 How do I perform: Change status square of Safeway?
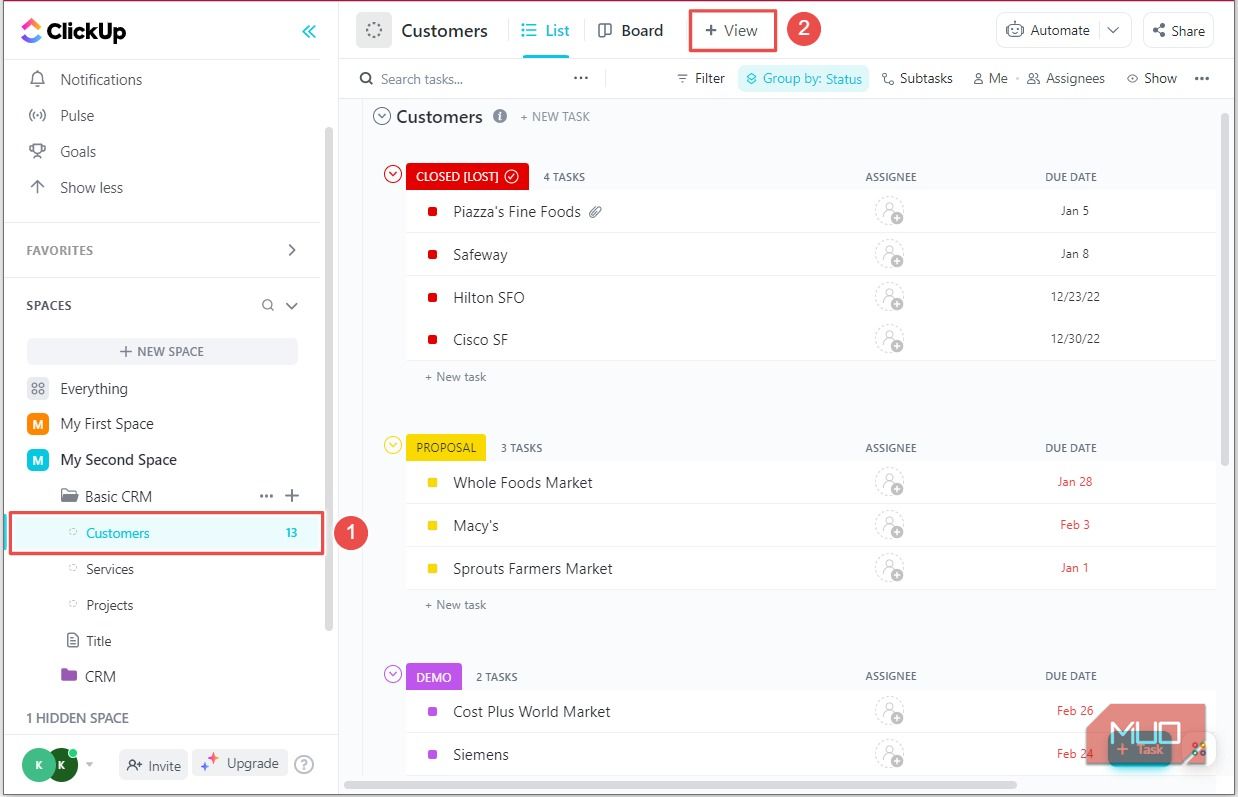click(433, 255)
